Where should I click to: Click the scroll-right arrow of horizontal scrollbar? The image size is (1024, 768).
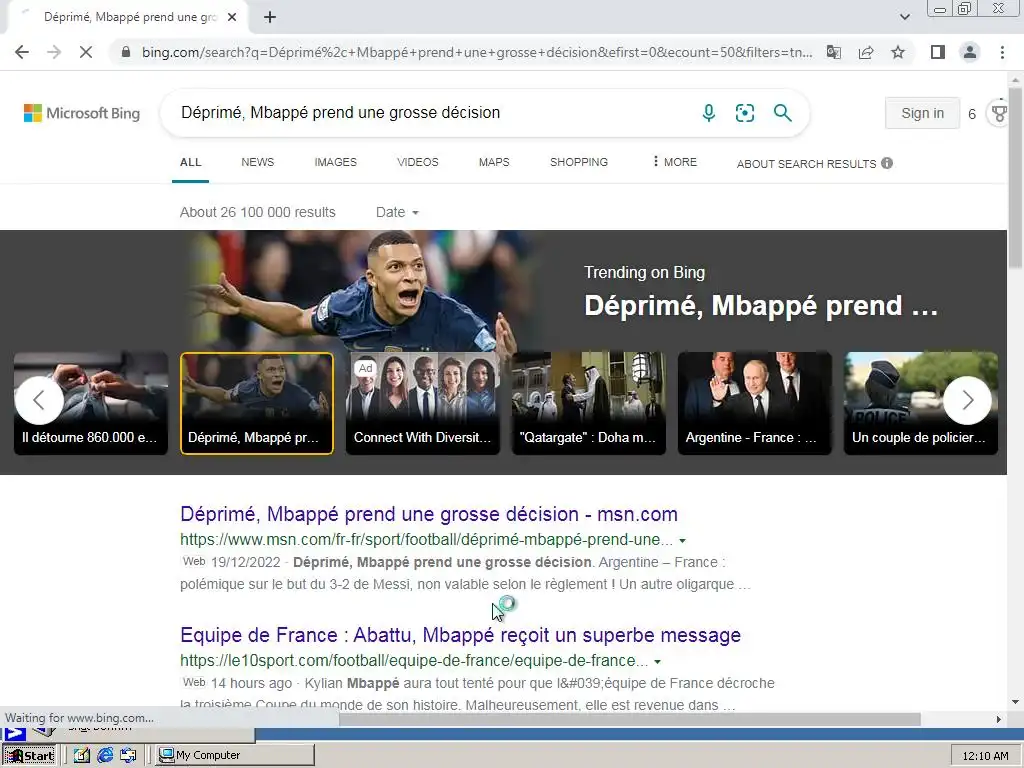[x=998, y=719]
